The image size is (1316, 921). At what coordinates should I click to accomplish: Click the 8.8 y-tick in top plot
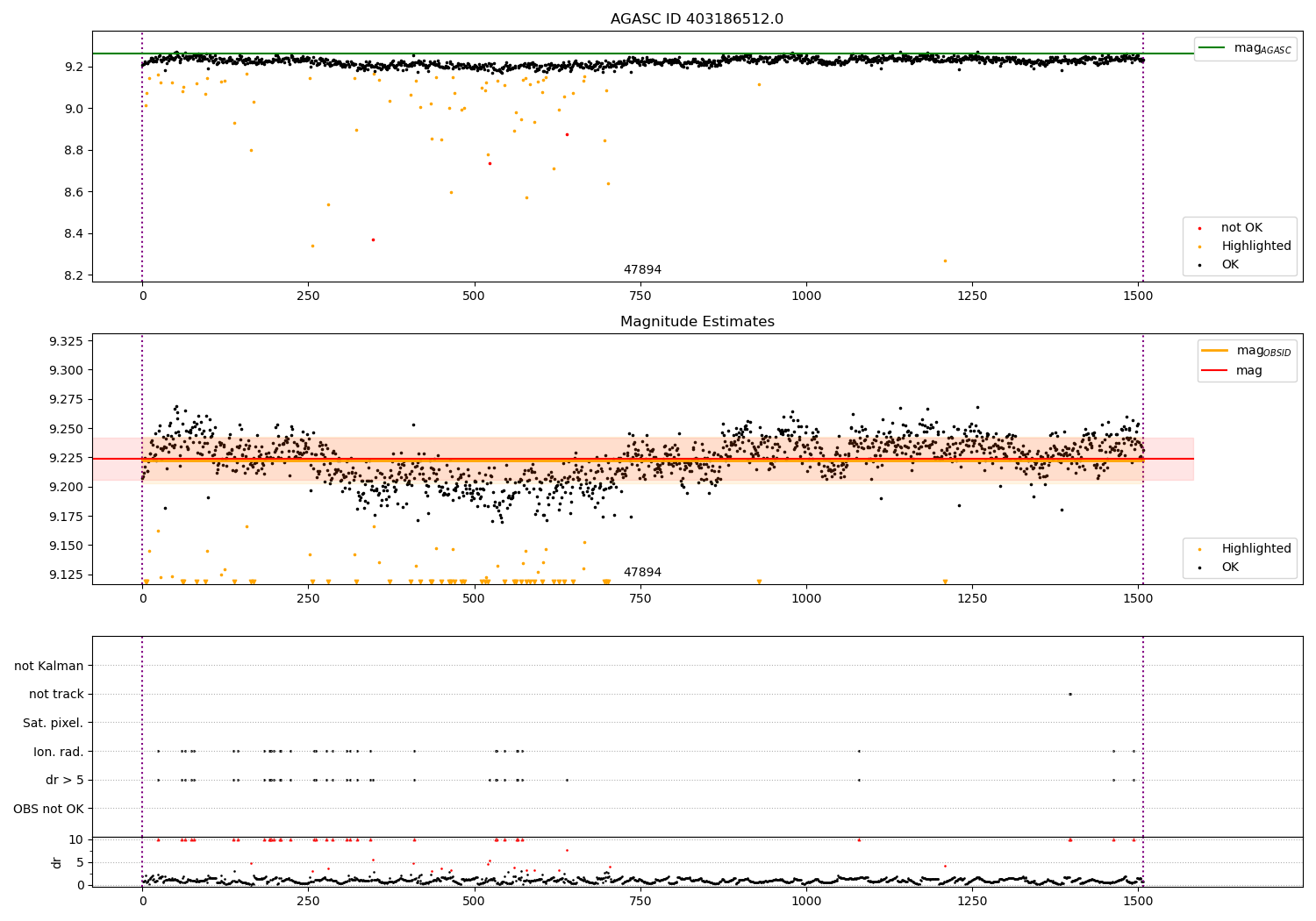[x=73, y=150]
